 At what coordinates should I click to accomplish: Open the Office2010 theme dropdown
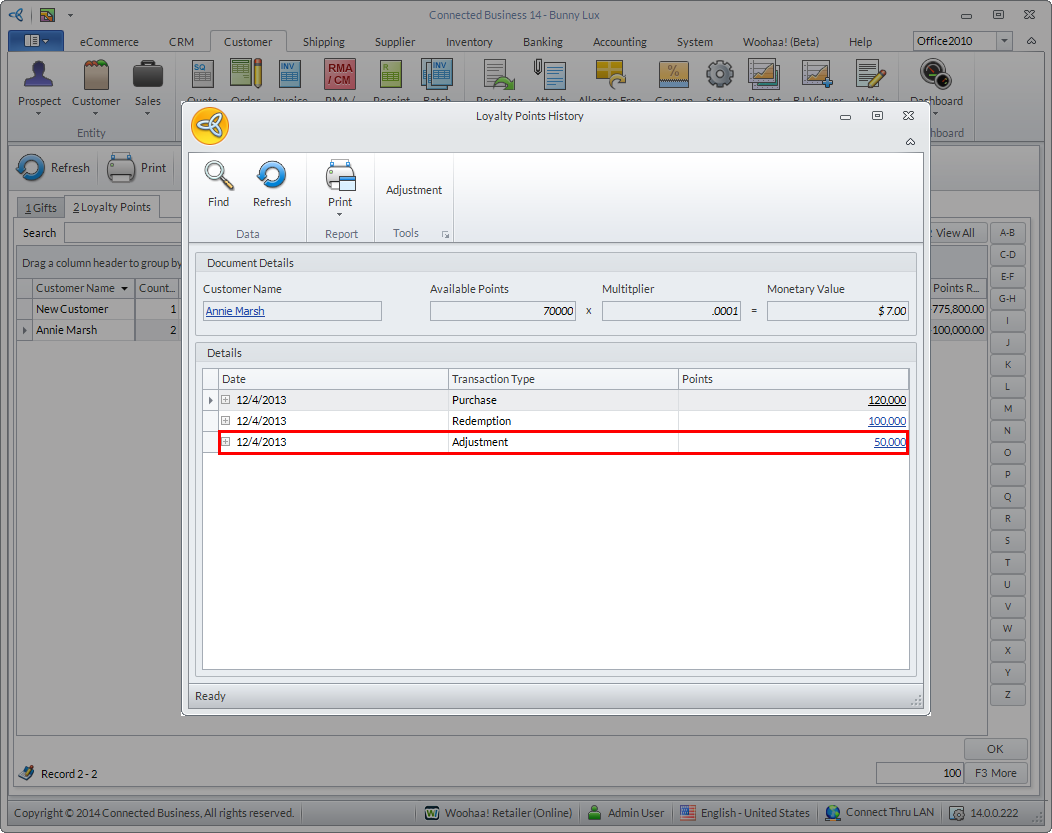click(1004, 41)
